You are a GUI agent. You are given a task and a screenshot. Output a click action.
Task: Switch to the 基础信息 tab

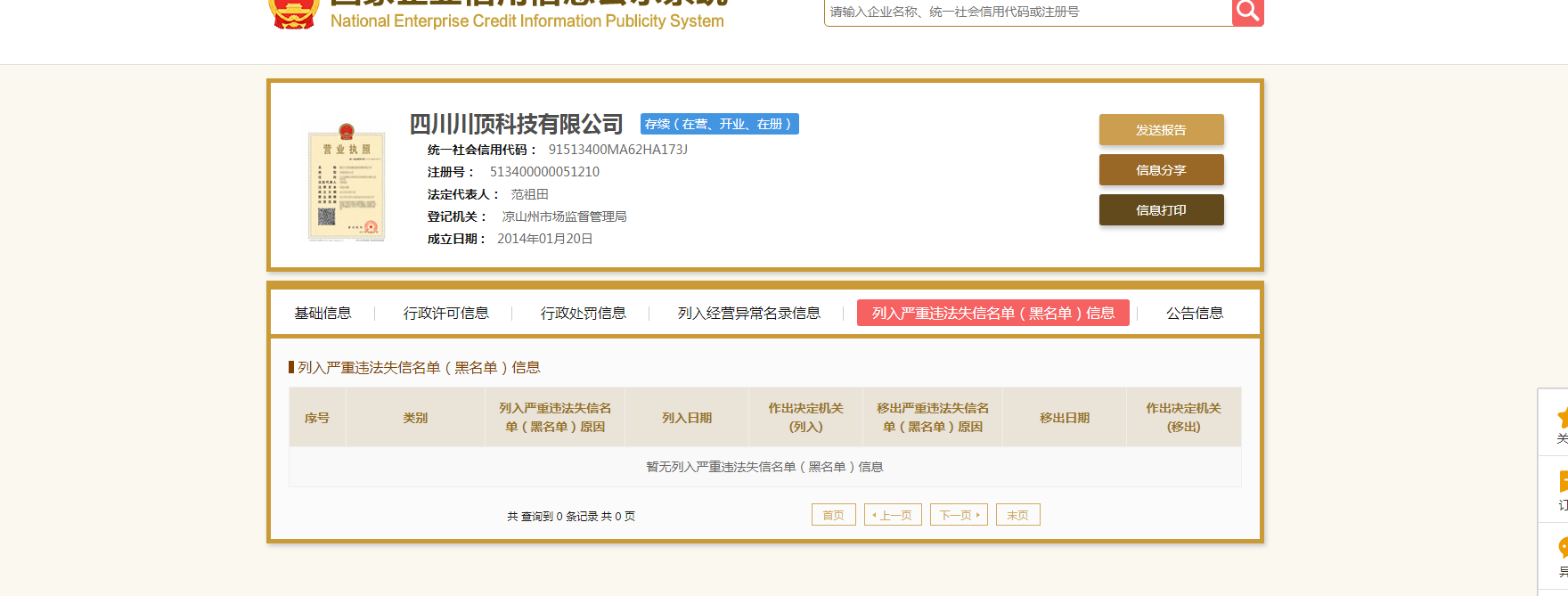click(323, 313)
